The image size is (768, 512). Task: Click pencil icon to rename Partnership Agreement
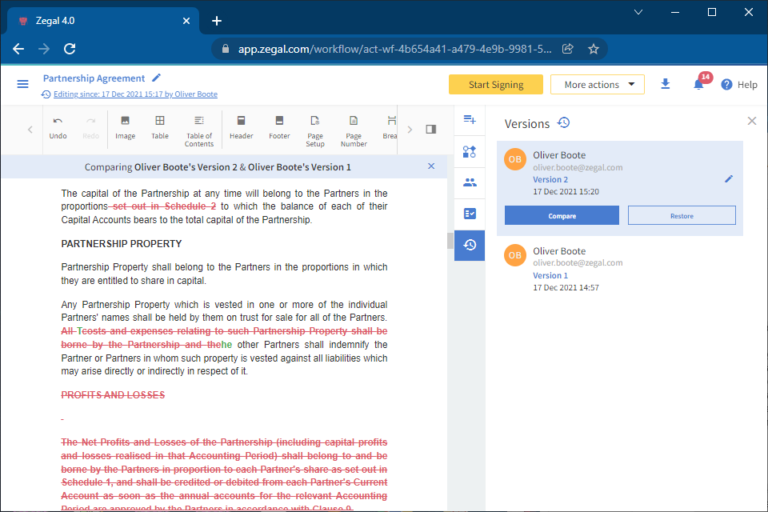[157, 78]
